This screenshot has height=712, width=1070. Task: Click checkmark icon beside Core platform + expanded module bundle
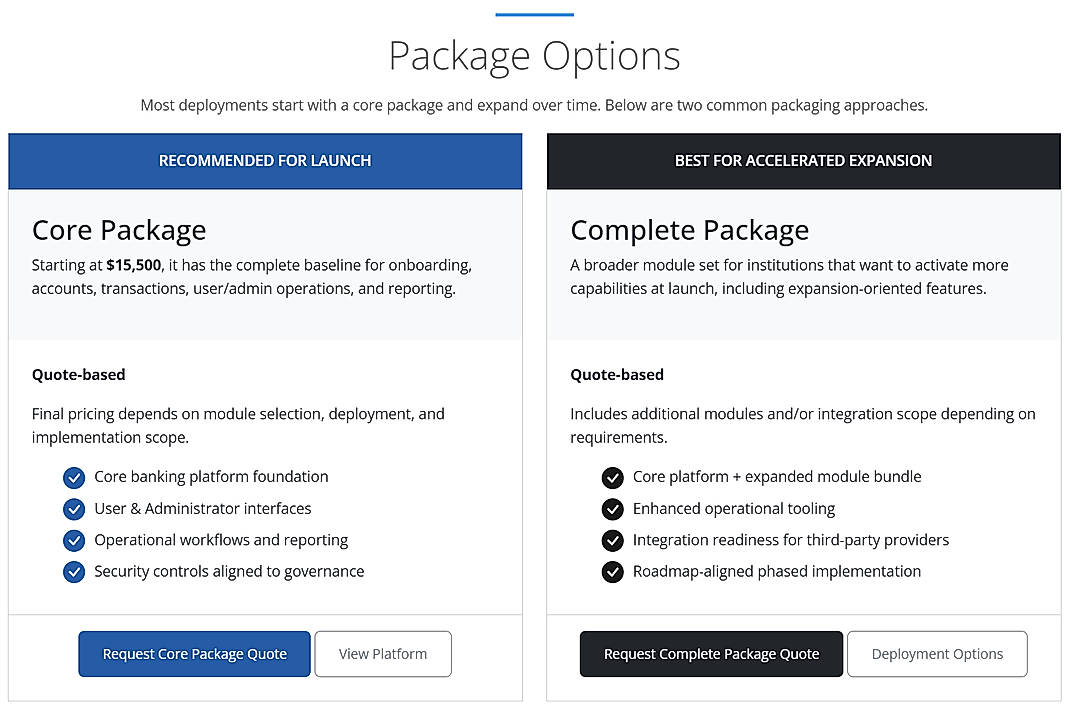click(612, 477)
